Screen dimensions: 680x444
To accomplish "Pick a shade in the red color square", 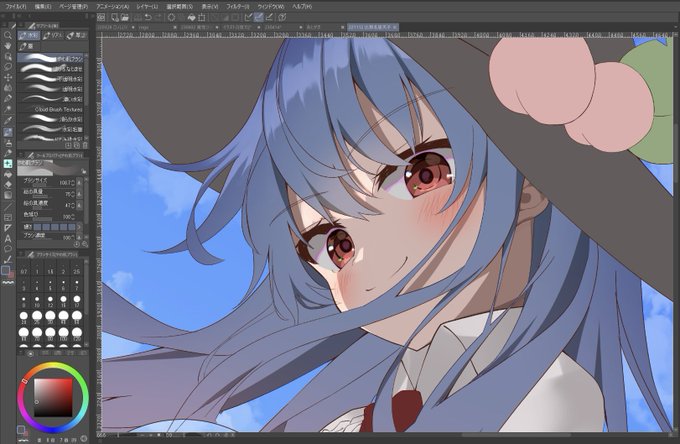I will coord(53,398).
